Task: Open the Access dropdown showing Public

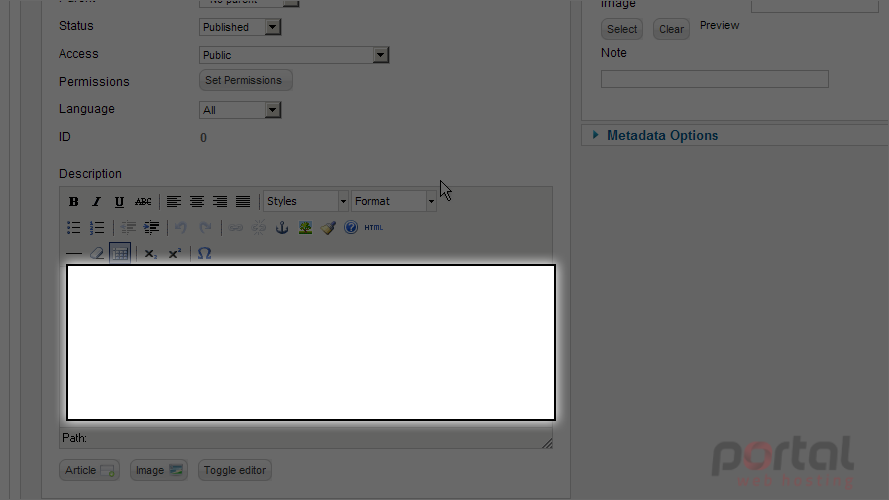Action: pyautogui.click(x=294, y=55)
